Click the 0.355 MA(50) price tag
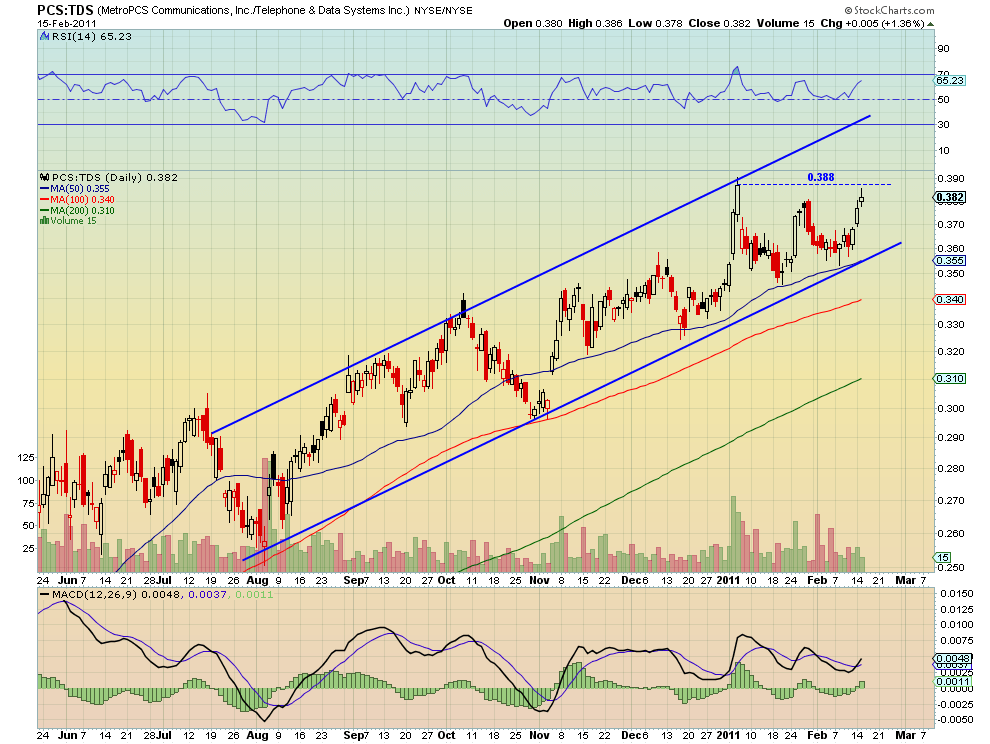 950,261
